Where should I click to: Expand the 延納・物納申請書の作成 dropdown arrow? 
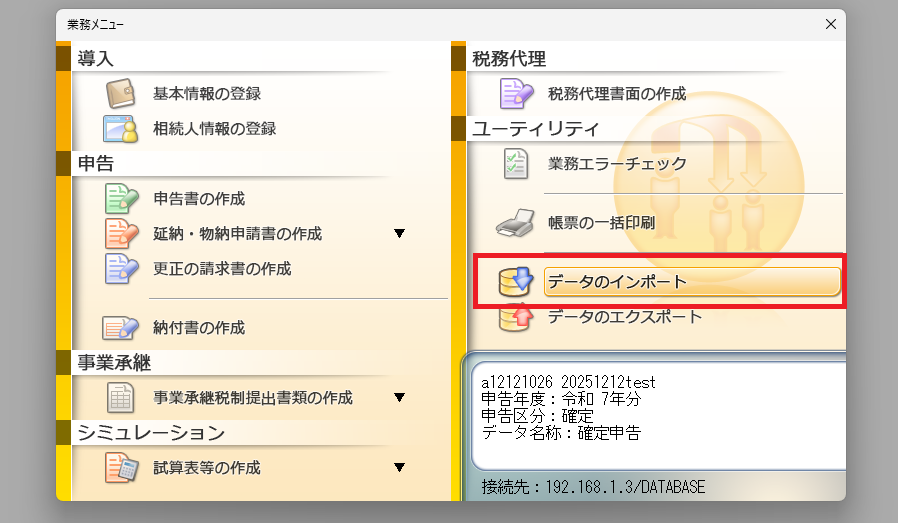(x=400, y=234)
